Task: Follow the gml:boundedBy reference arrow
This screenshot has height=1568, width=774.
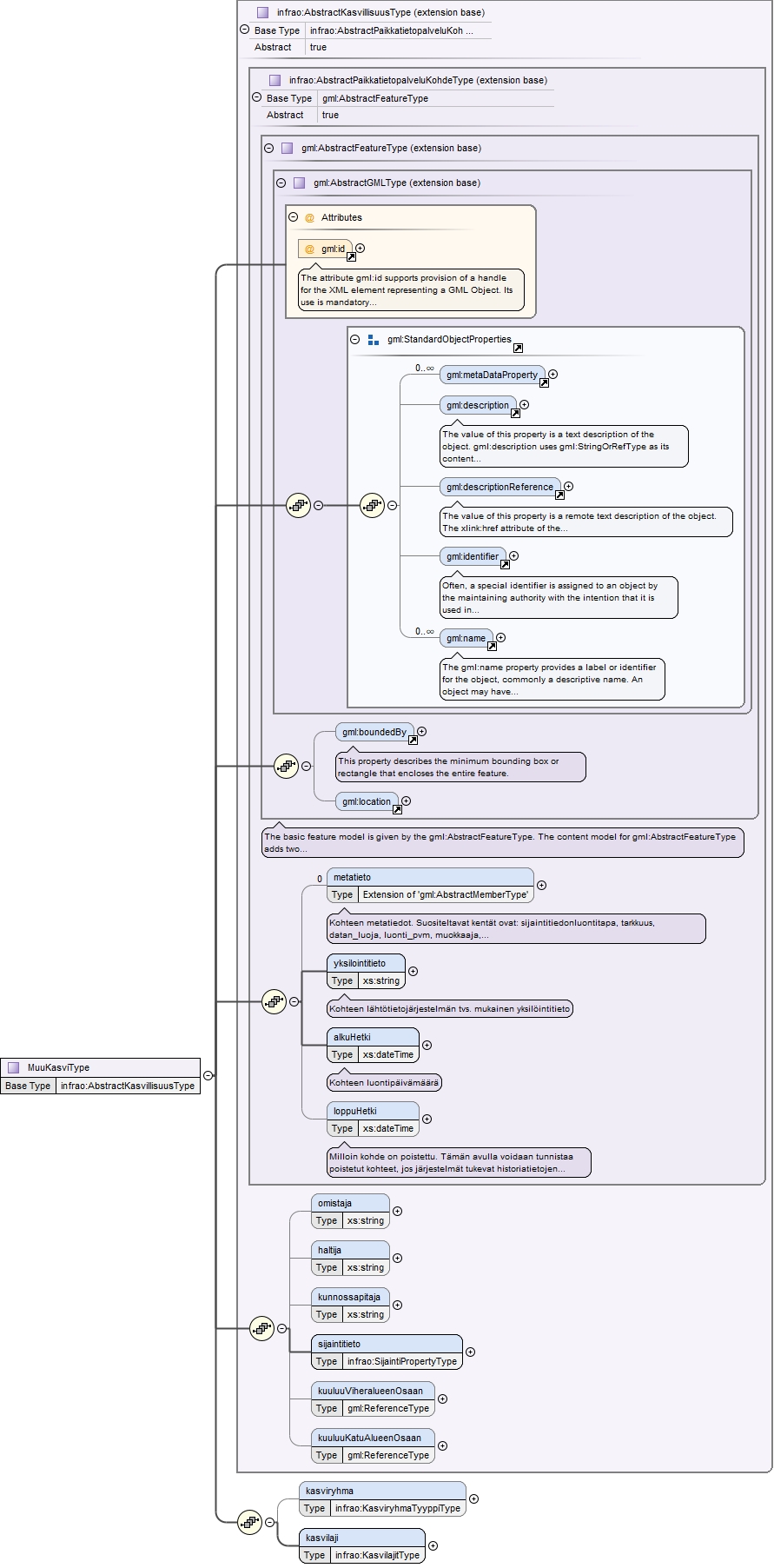Action: coord(413,740)
